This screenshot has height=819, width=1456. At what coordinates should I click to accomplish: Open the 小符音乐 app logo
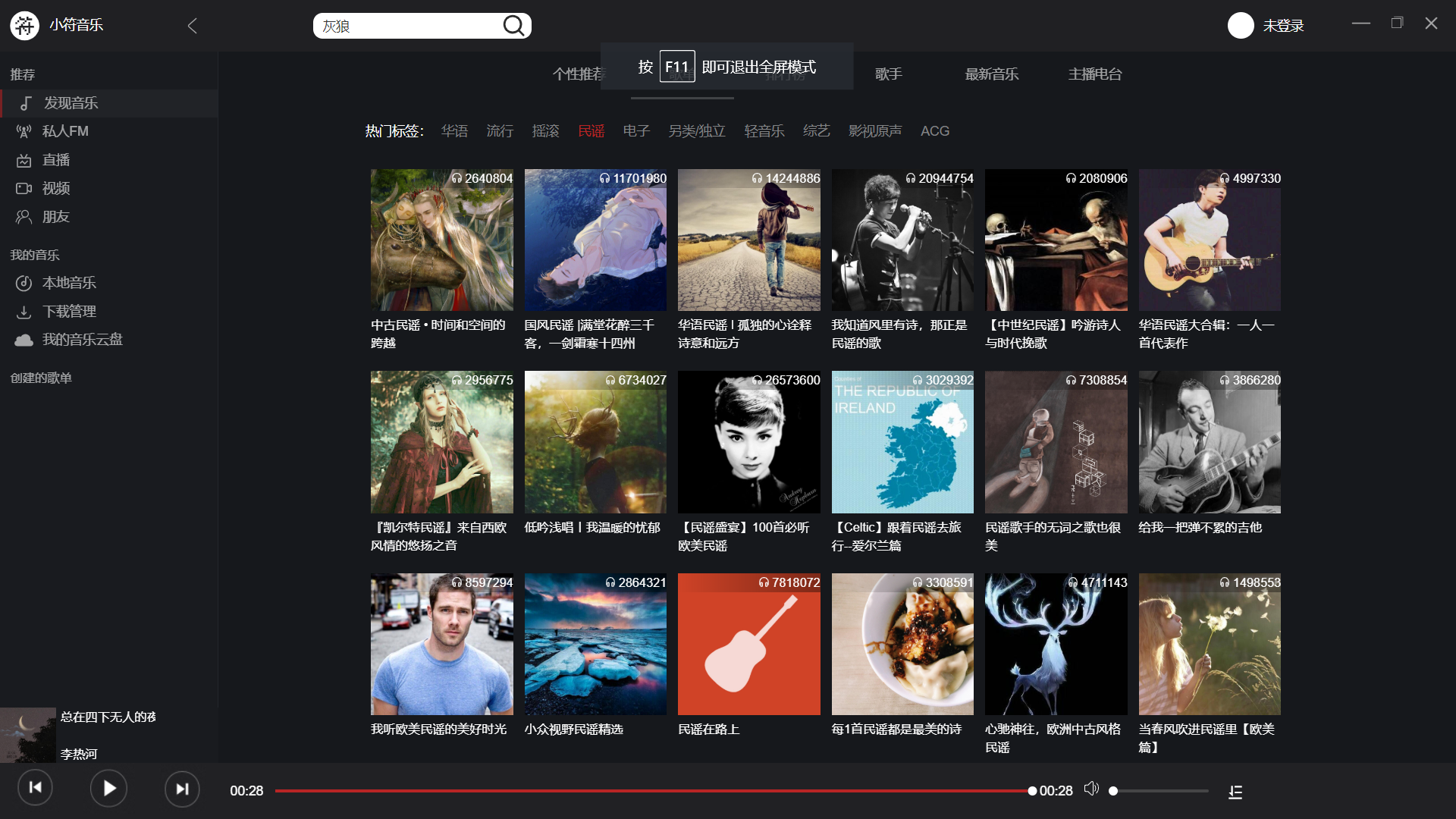point(24,26)
